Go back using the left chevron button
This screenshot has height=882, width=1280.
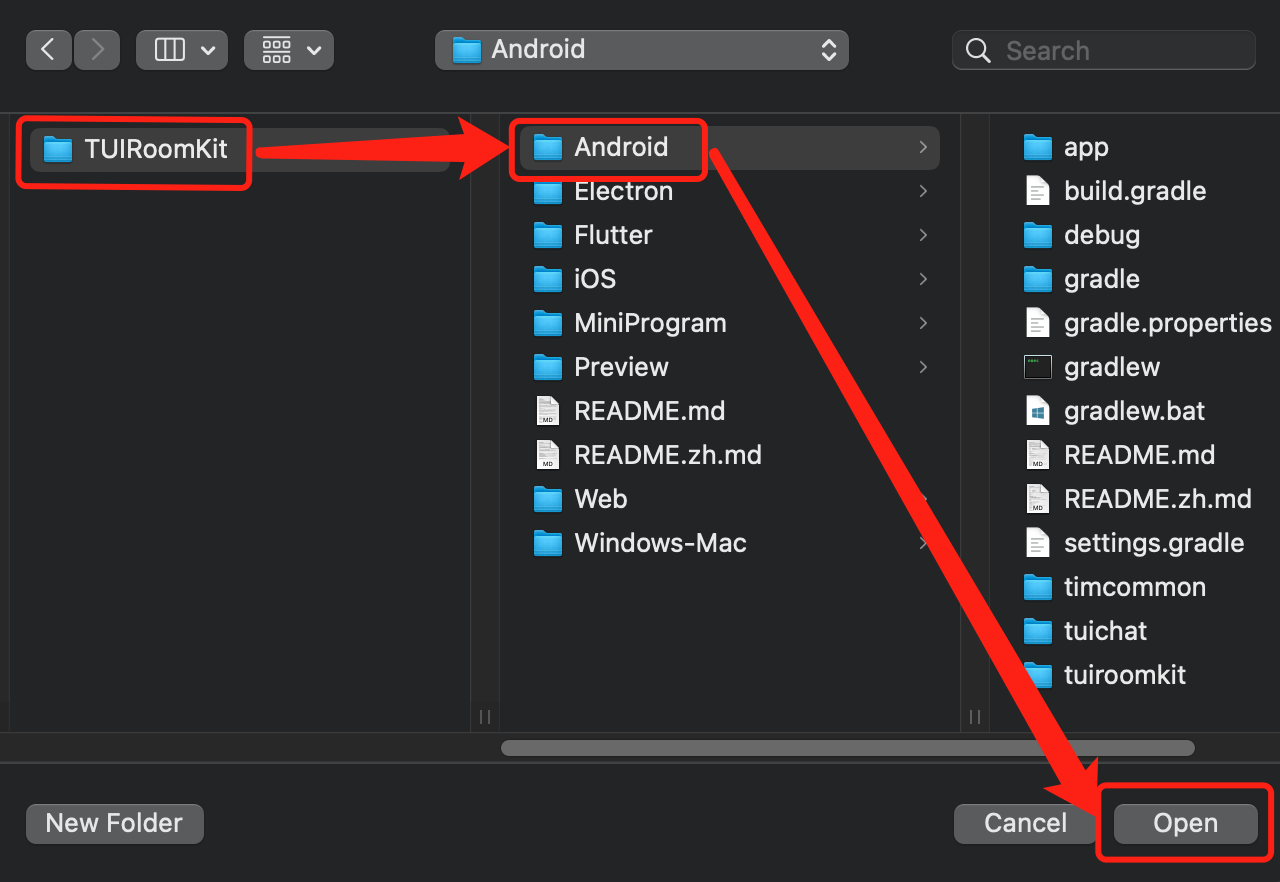click(48, 50)
